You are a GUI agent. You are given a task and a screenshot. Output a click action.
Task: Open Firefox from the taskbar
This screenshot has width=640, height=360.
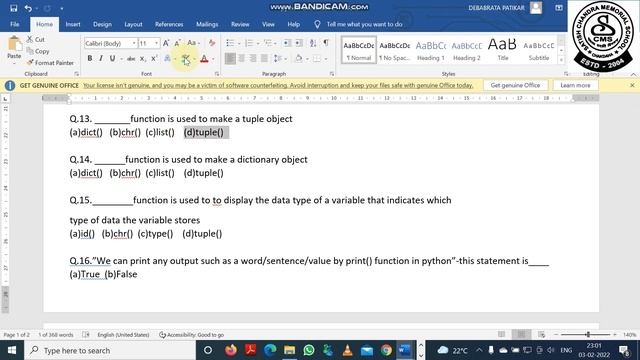point(231,350)
